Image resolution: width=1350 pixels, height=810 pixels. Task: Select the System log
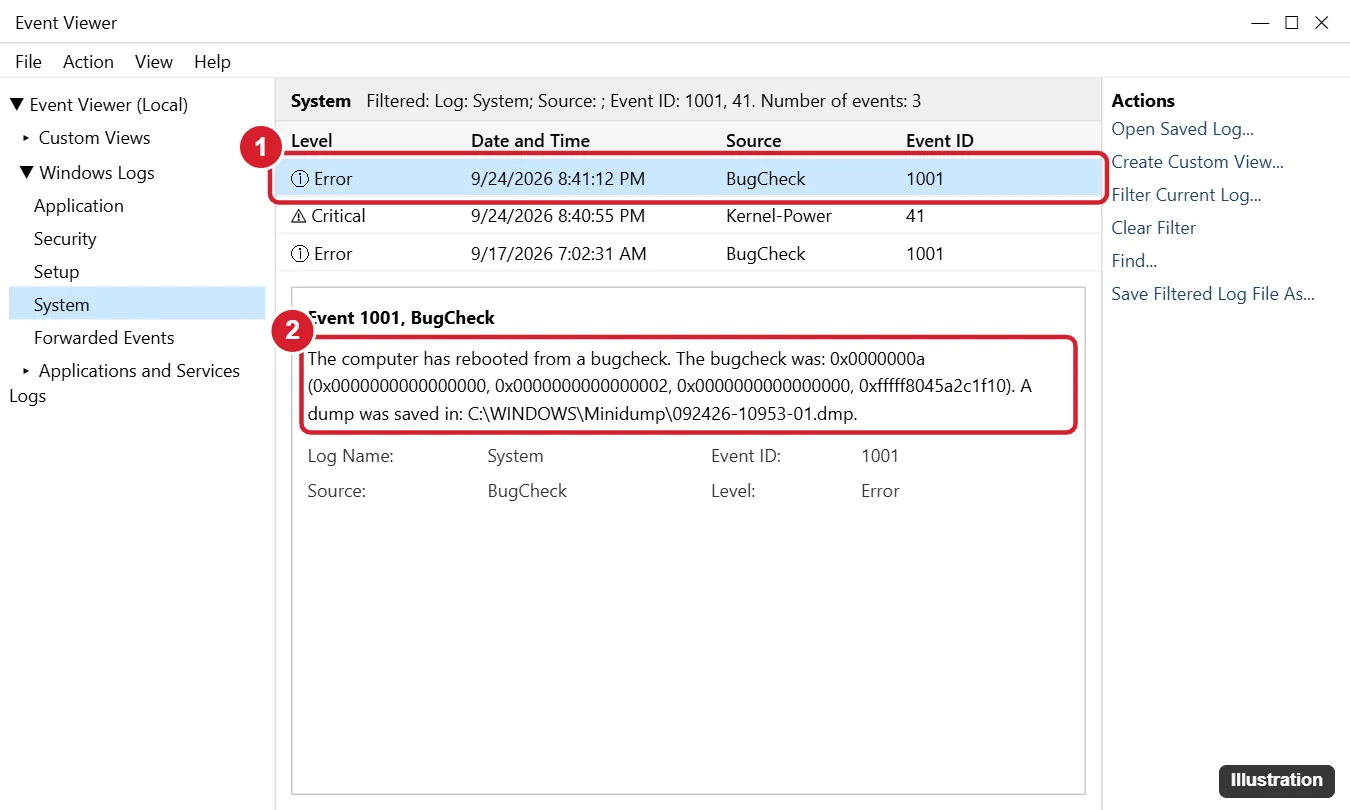tap(137, 304)
